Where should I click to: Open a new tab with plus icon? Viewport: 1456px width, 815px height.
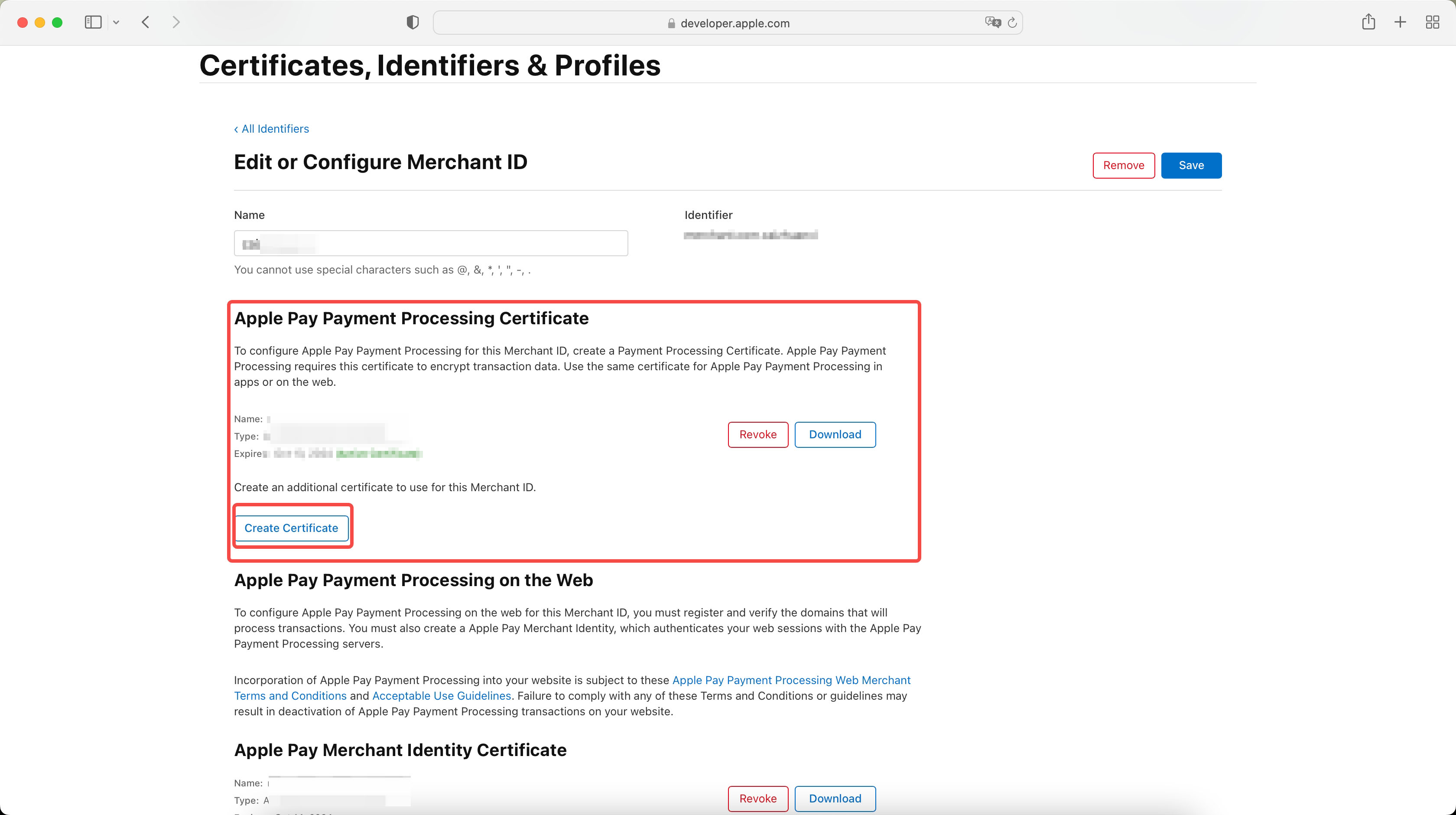(1400, 23)
